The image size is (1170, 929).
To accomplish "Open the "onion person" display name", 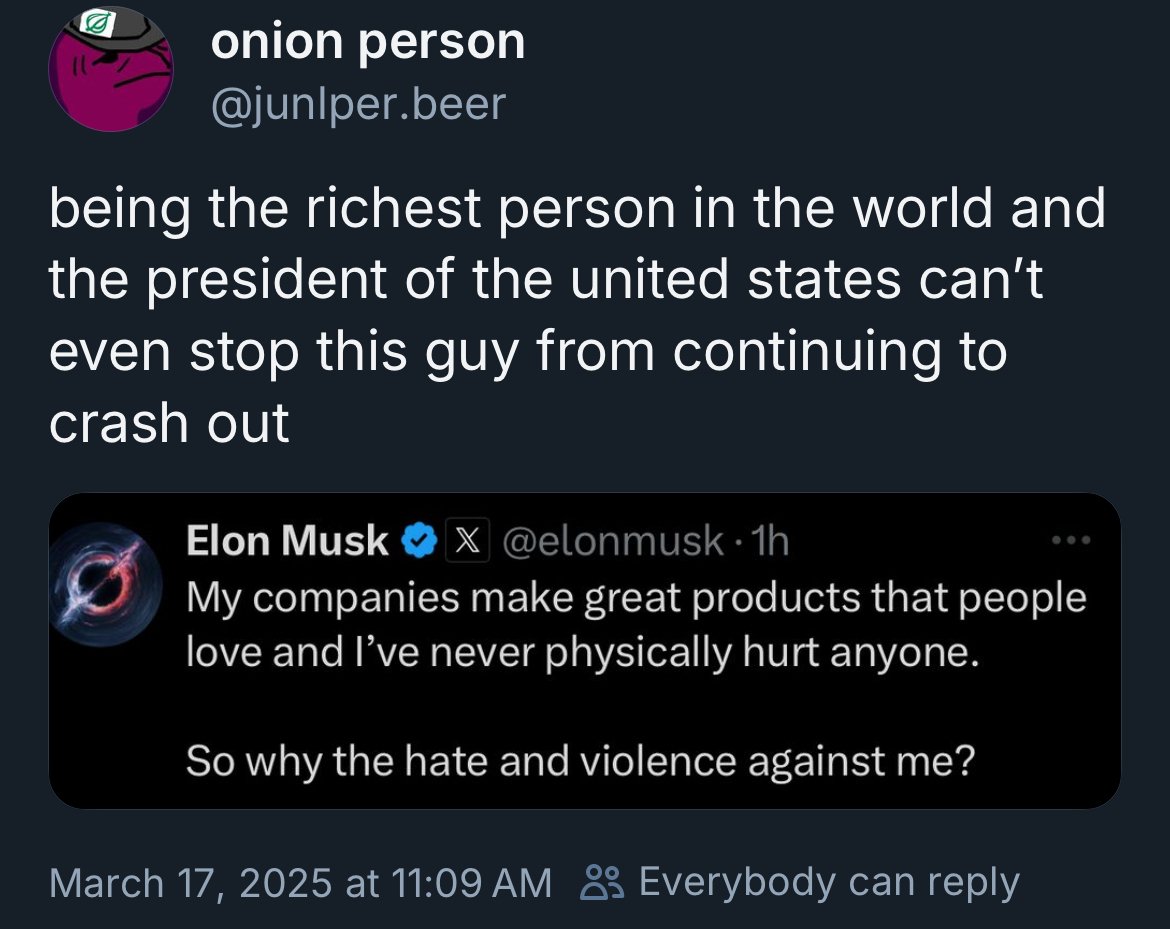I will coord(368,42).
